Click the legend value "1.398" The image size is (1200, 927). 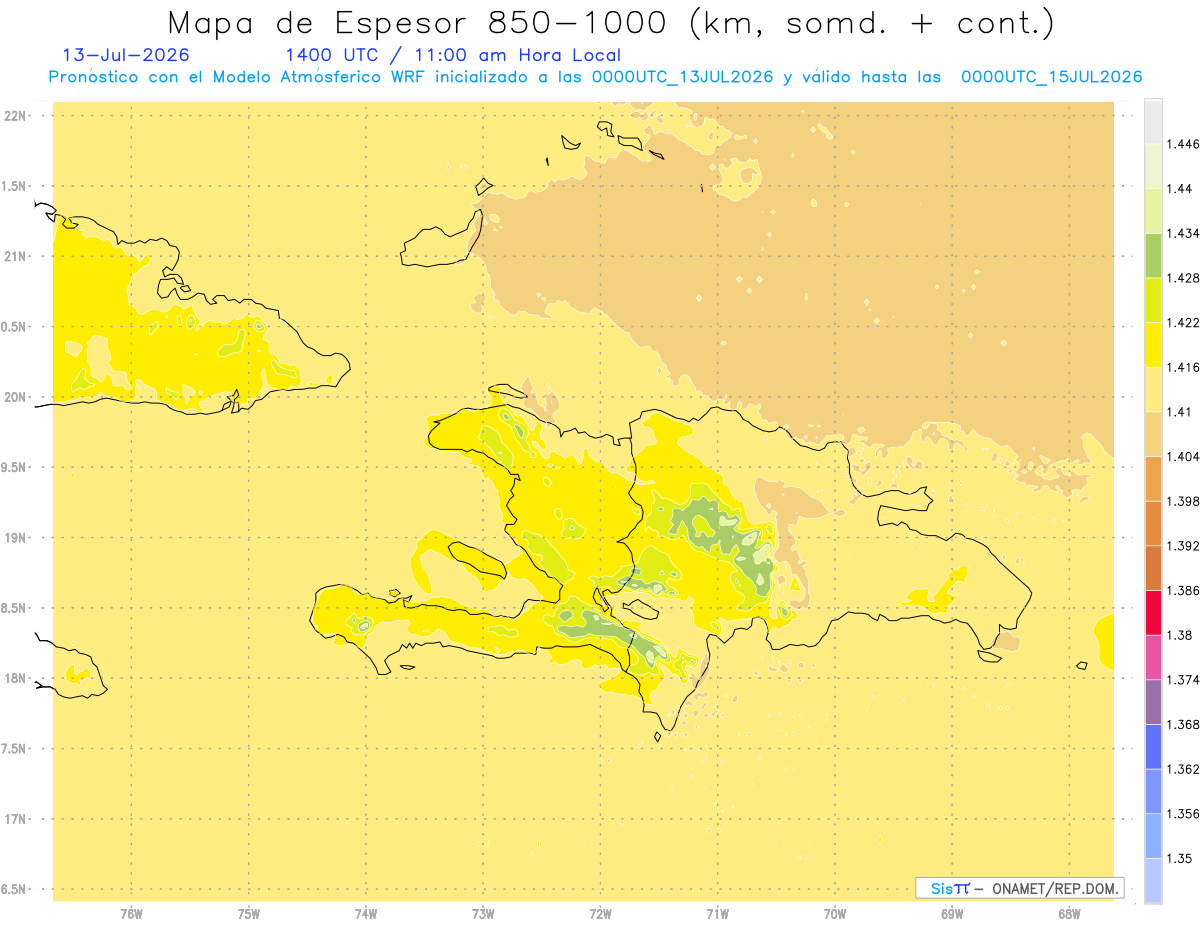click(x=1183, y=501)
